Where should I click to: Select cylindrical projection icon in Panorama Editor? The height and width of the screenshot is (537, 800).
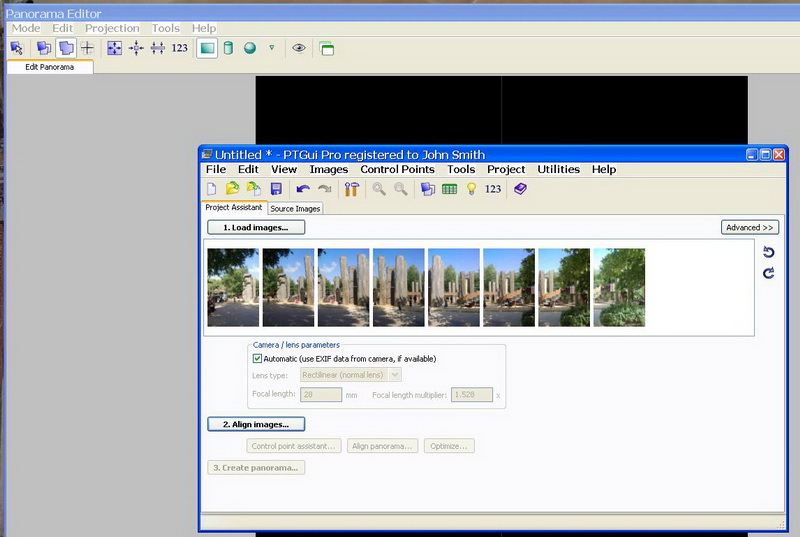(x=229, y=48)
